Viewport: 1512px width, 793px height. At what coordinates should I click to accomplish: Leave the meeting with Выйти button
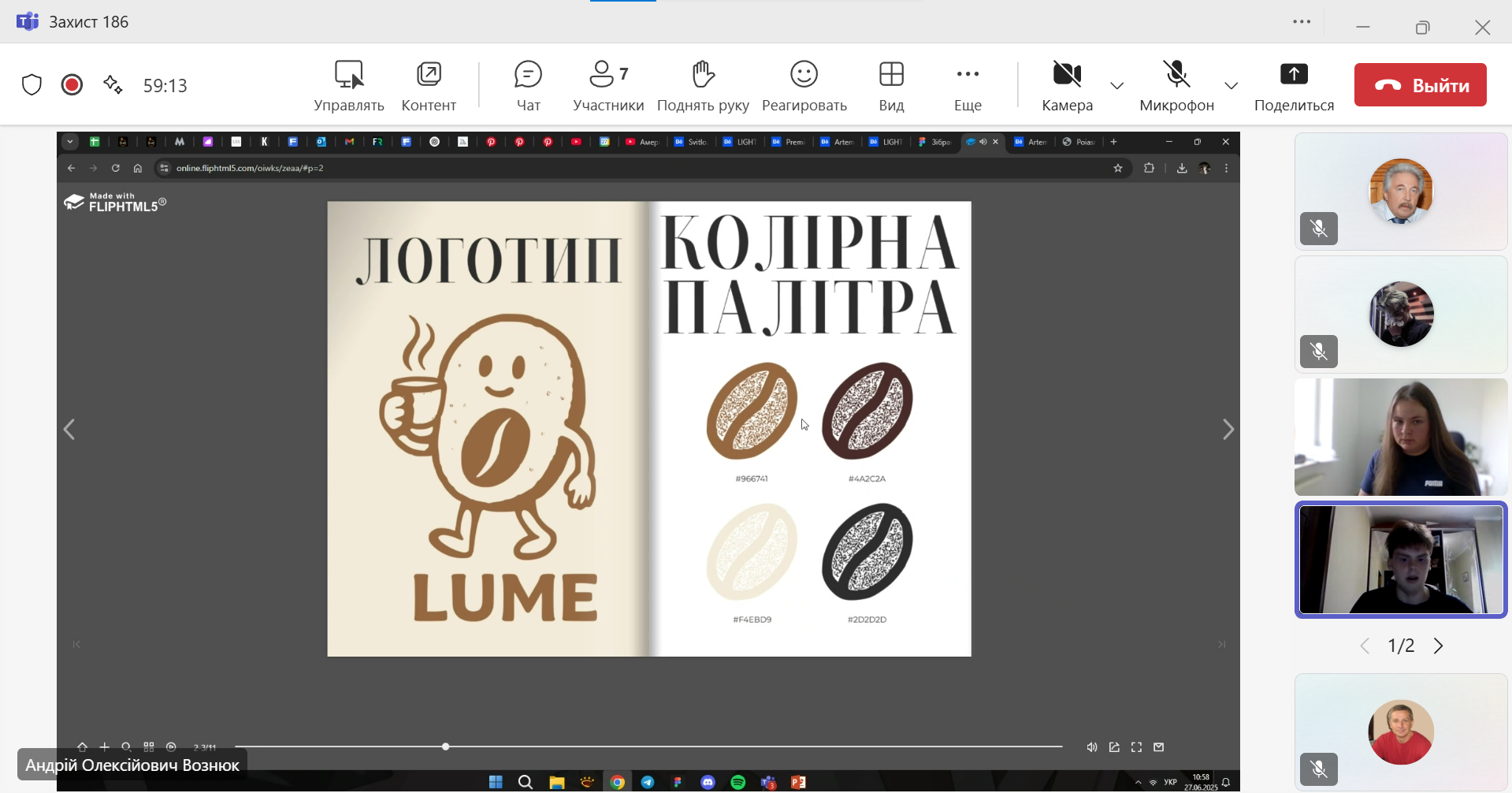[x=1420, y=85]
